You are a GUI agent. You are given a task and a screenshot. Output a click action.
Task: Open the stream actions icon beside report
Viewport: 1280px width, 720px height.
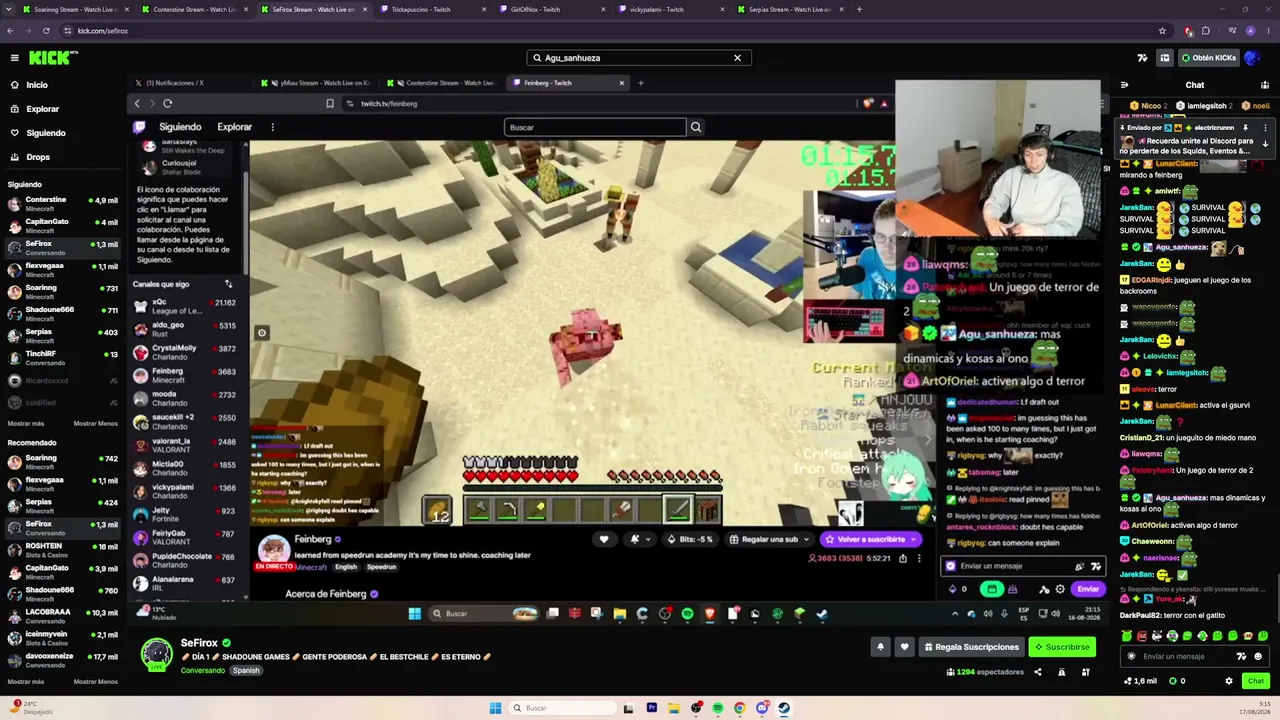1085,672
